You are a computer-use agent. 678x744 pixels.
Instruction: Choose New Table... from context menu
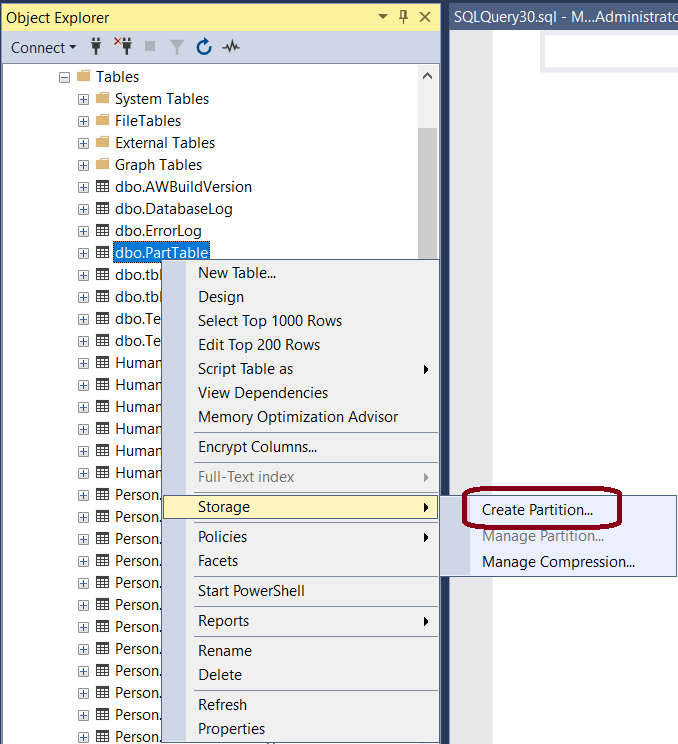click(300, 273)
